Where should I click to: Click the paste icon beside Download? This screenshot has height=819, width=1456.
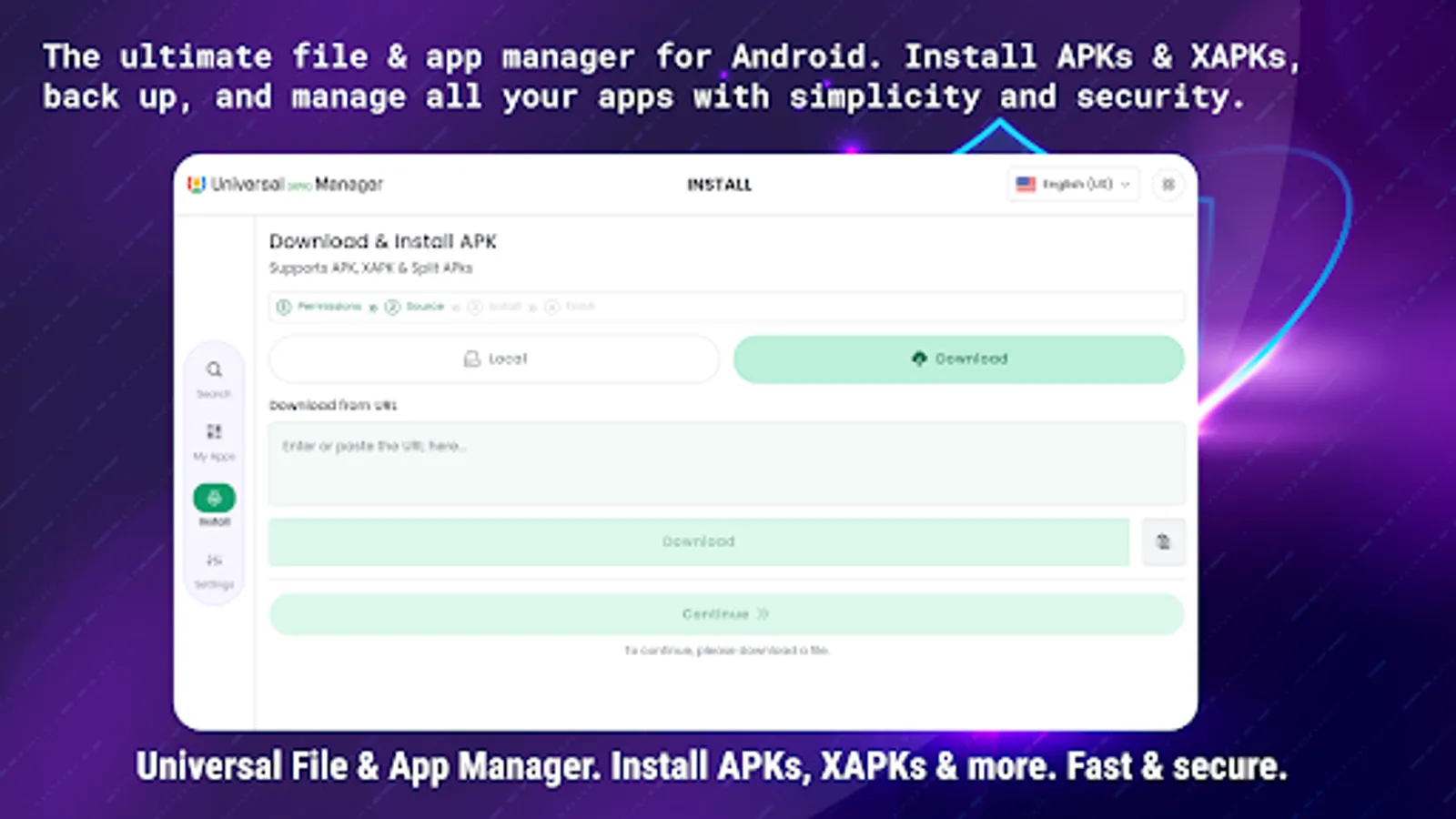(x=1163, y=541)
